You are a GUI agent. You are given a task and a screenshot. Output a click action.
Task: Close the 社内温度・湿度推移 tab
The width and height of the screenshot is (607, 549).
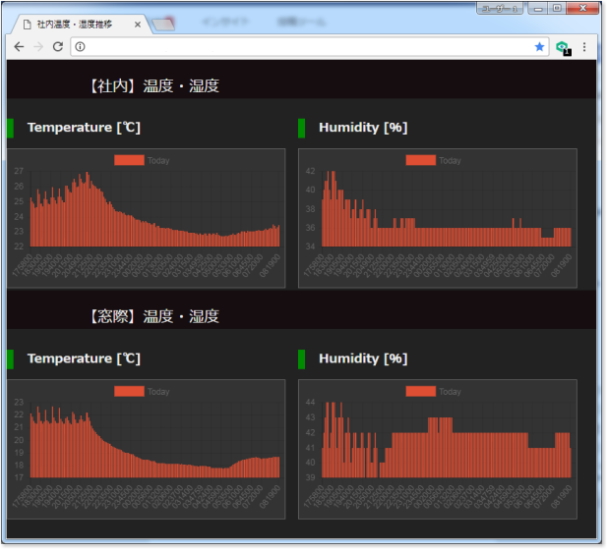137,25
